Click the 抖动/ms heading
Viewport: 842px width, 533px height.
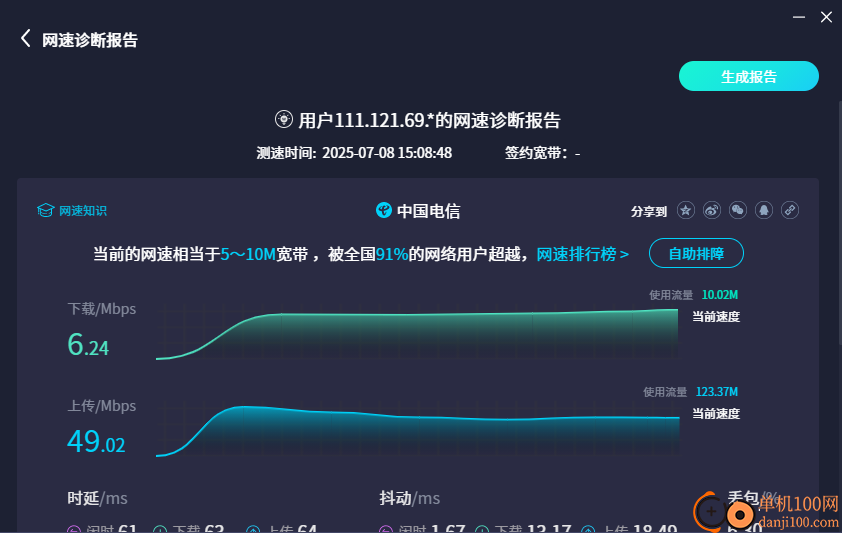(x=410, y=498)
